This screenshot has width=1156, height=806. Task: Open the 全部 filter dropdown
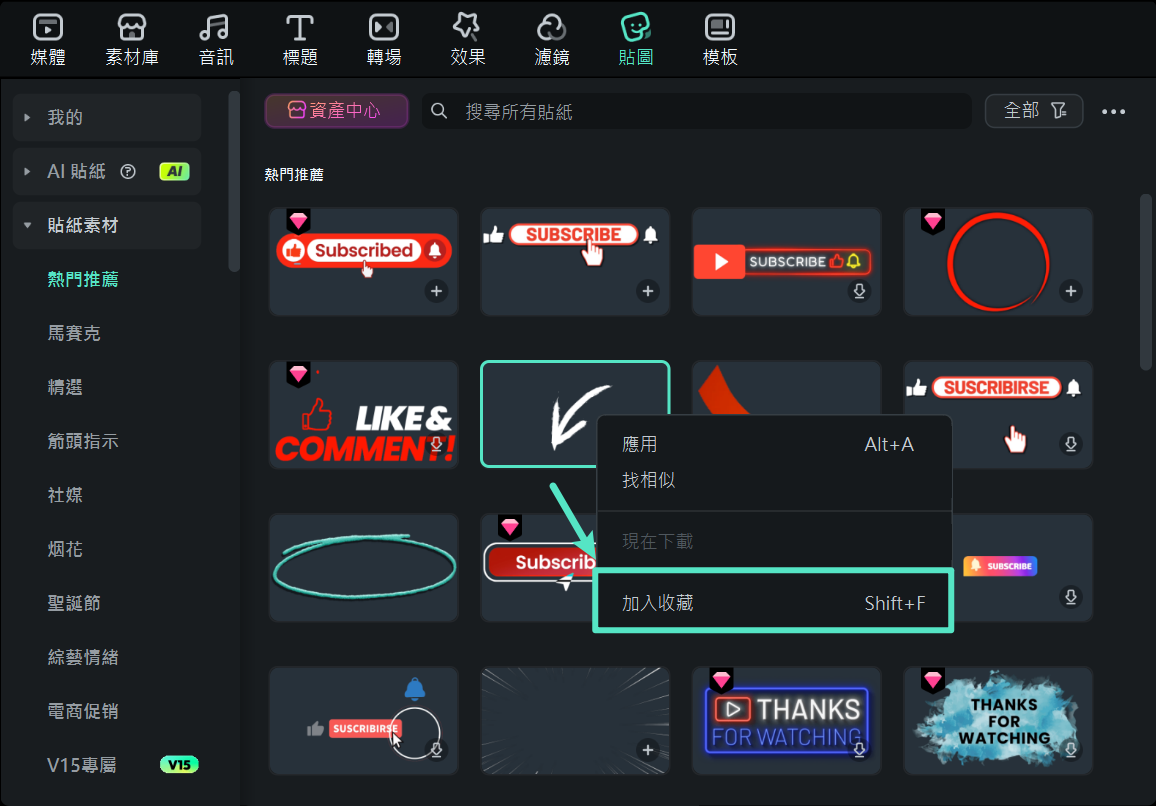pos(1034,111)
